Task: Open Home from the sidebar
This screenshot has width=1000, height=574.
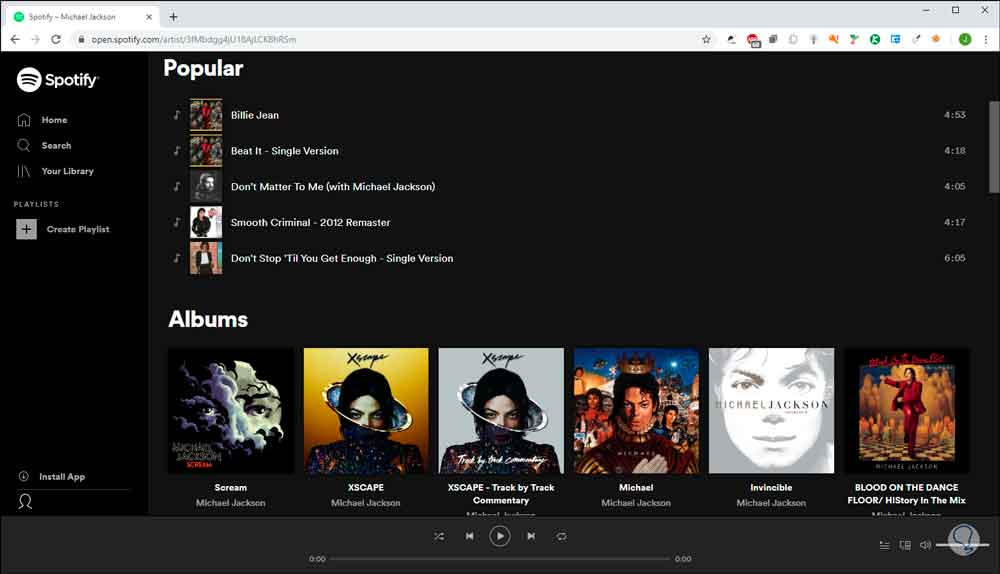Action: (x=42, y=120)
